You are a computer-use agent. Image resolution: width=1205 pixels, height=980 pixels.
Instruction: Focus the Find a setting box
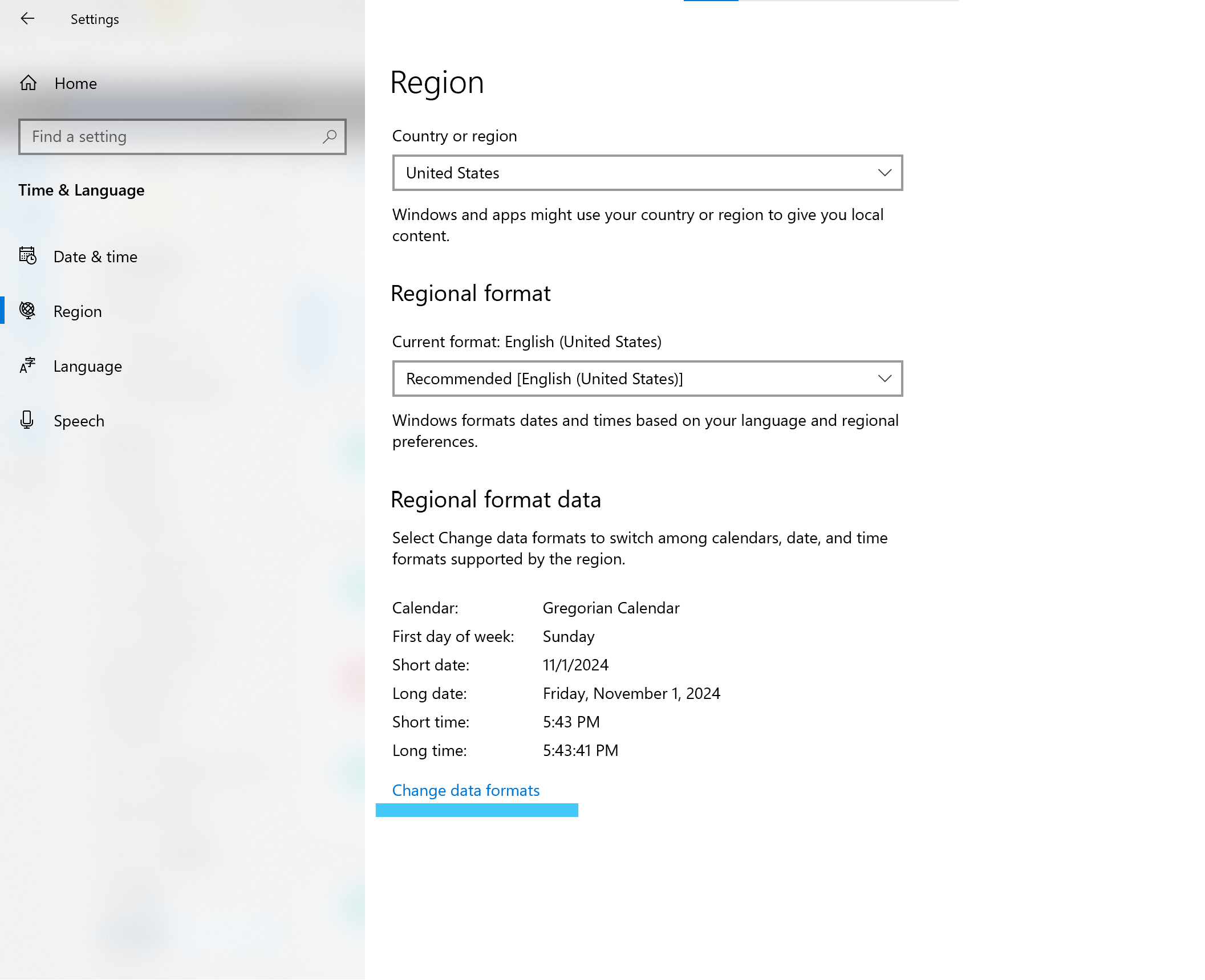(x=171, y=137)
